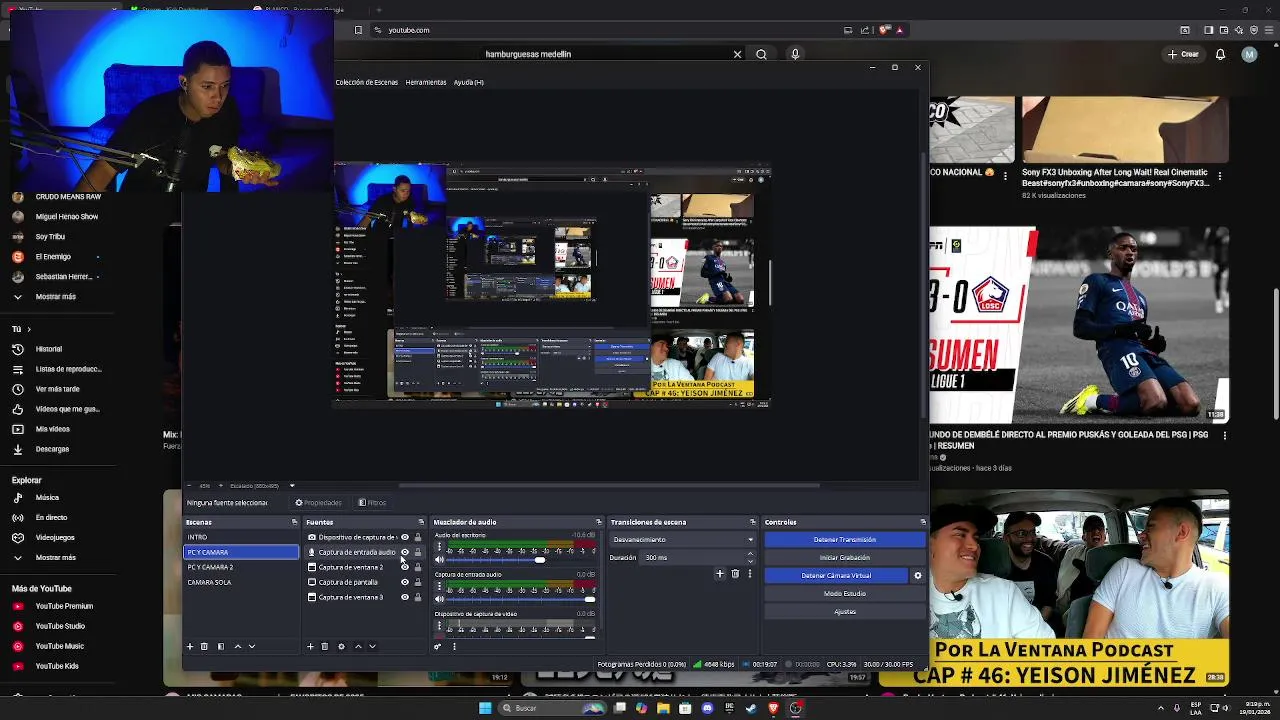Open Herramientas menu in OBS
This screenshot has width=1280, height=720.
[x=426, y=82]
